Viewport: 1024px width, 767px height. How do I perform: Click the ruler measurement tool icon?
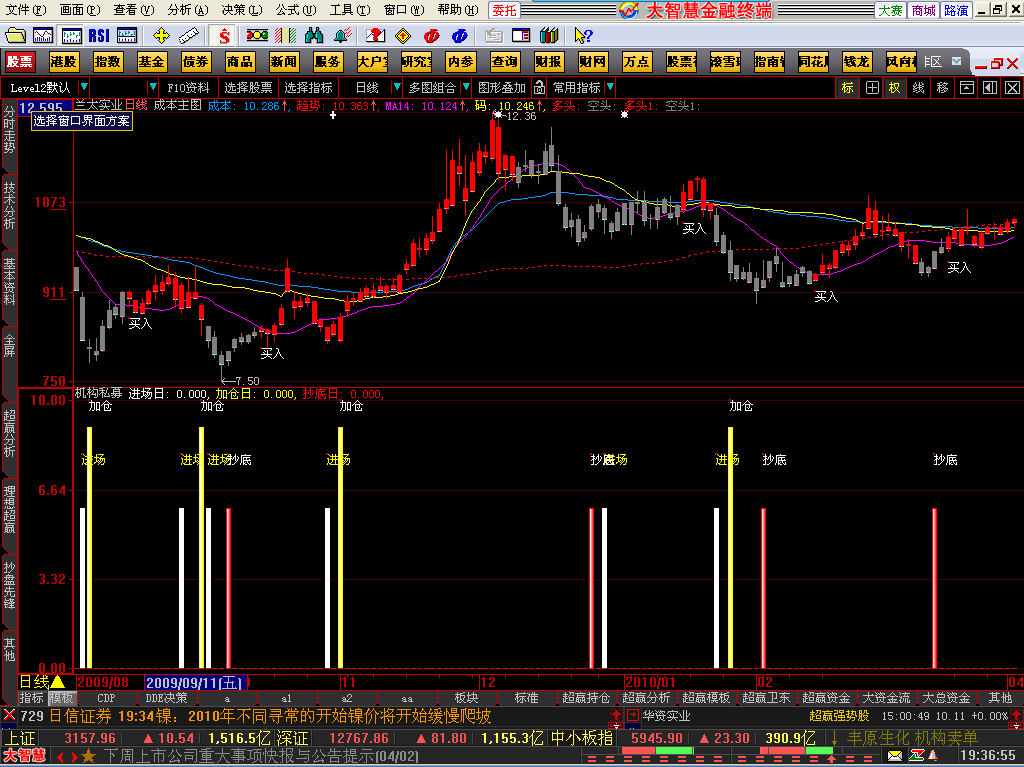point(190,36)
